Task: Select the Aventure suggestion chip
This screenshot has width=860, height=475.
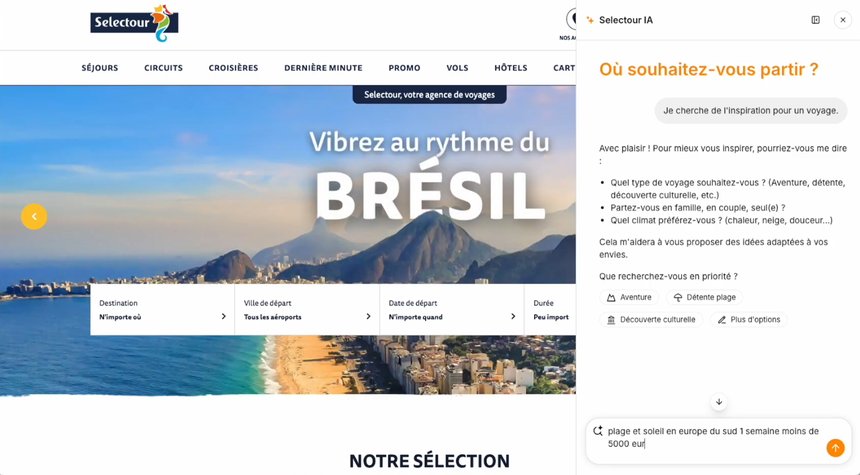Action: coord(629,297)
